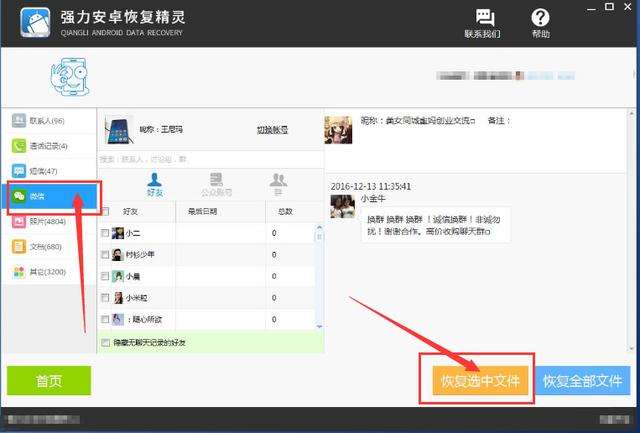Maximize the recovery app window

pos(609,7)
